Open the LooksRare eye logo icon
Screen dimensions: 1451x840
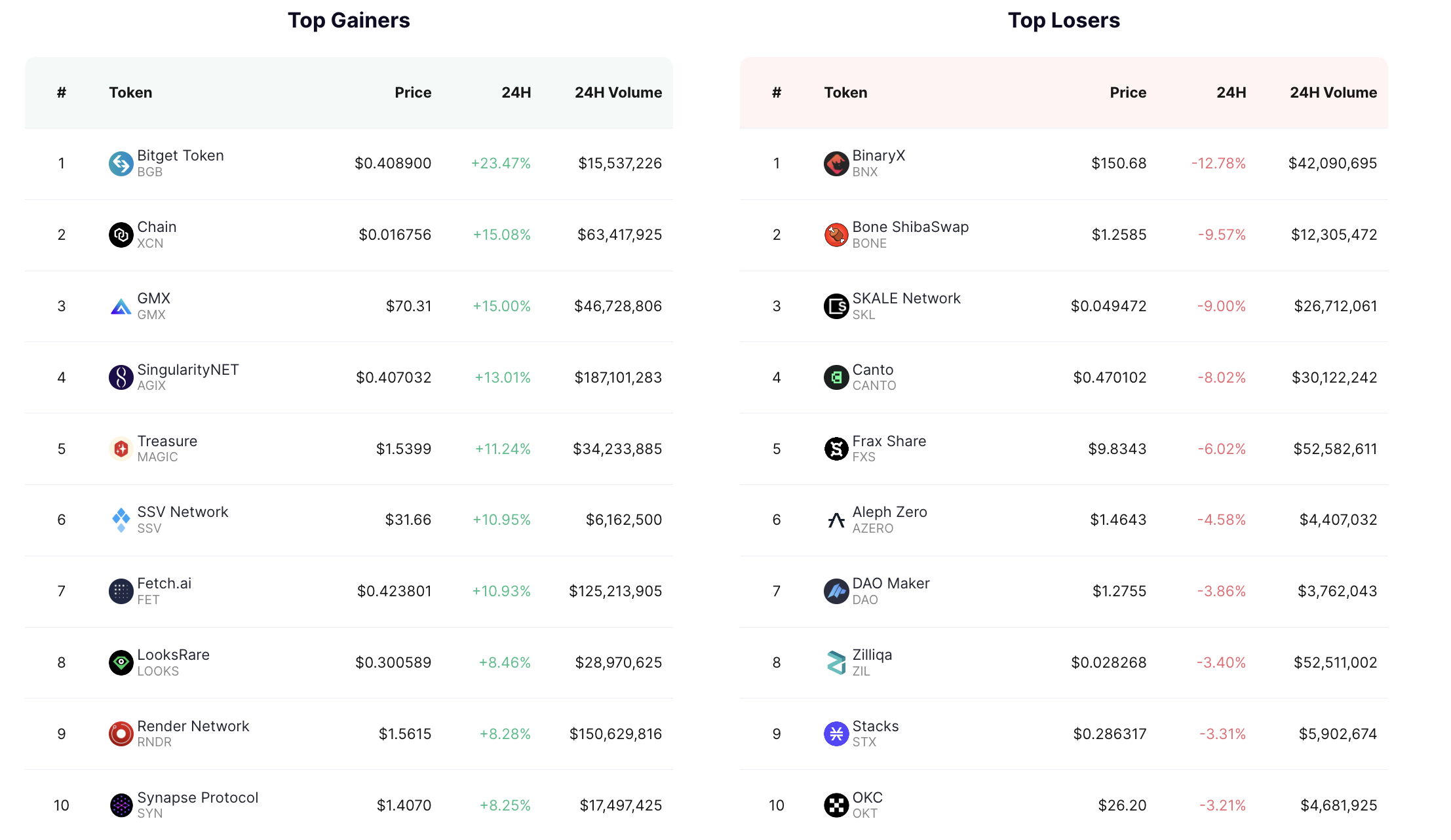tap(121, 662)
